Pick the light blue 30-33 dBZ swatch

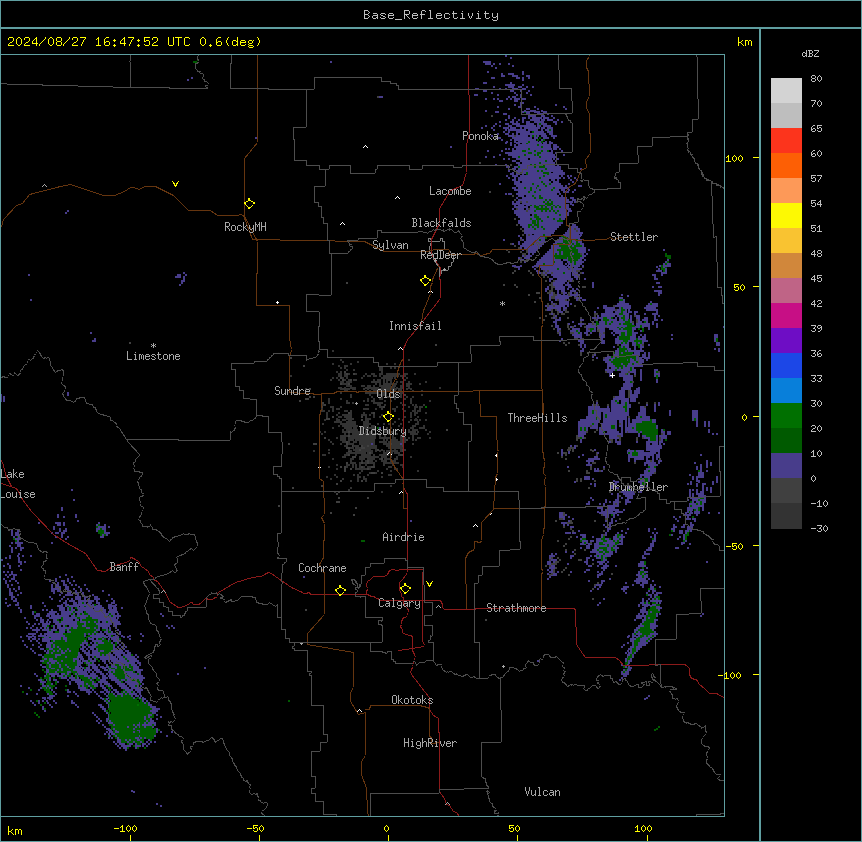click(786, 391)
